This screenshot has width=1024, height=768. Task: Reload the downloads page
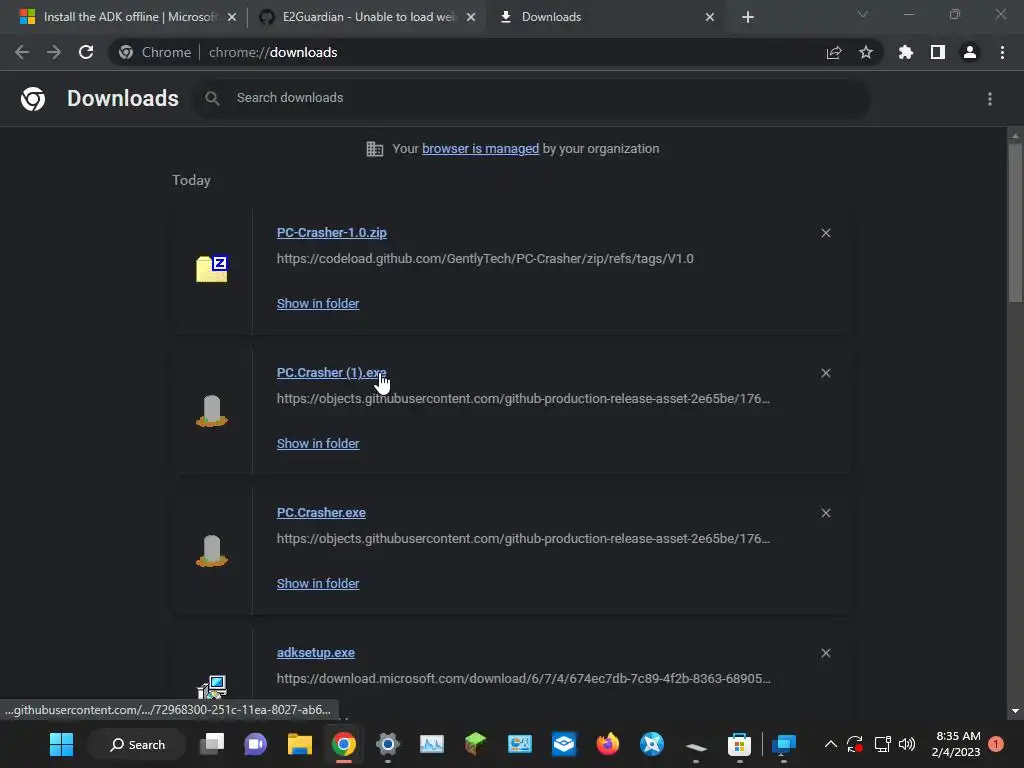click(86, 52)
